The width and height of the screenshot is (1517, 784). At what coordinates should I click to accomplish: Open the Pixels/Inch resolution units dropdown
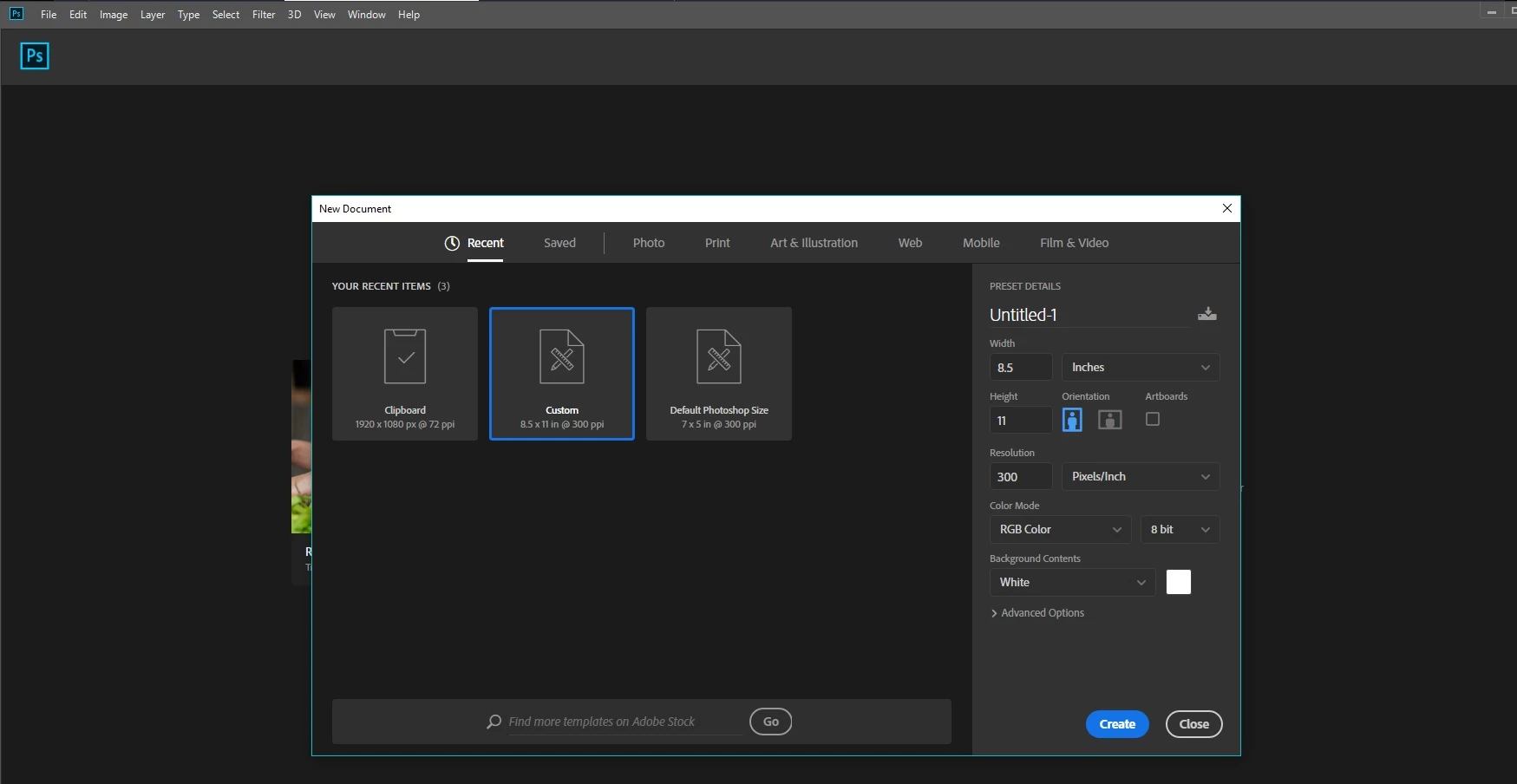coord(1141,477)
